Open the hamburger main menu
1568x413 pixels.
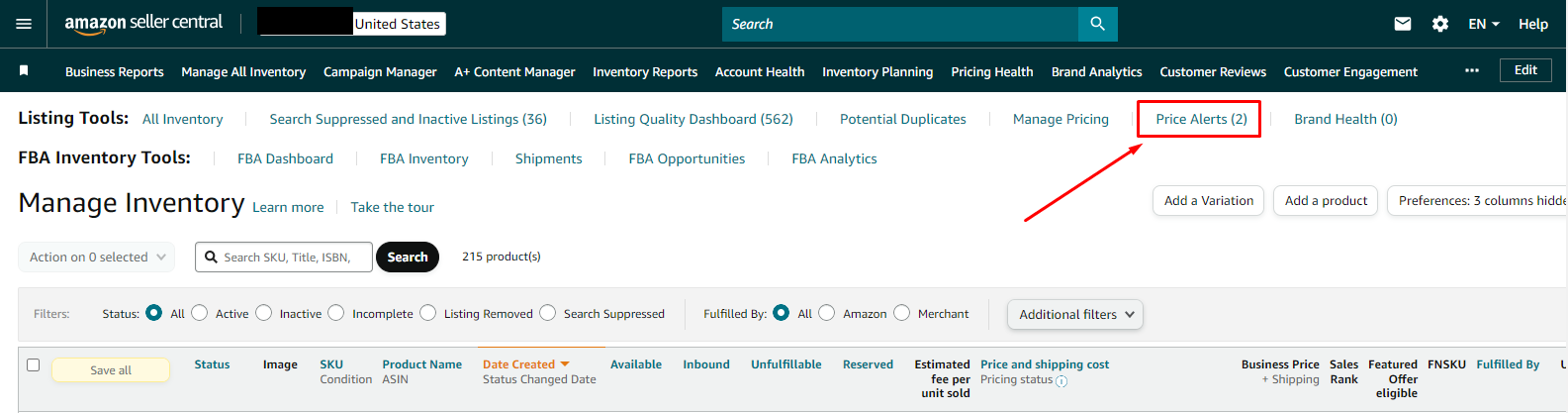coord(24,24)
